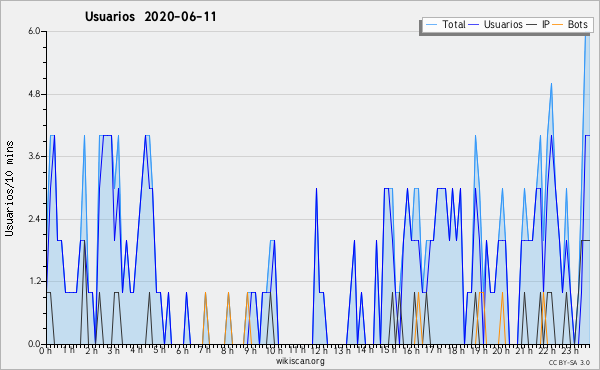Click the y-axis value 1.2
This screenshot has height=370, width=600.
[34, 282]
